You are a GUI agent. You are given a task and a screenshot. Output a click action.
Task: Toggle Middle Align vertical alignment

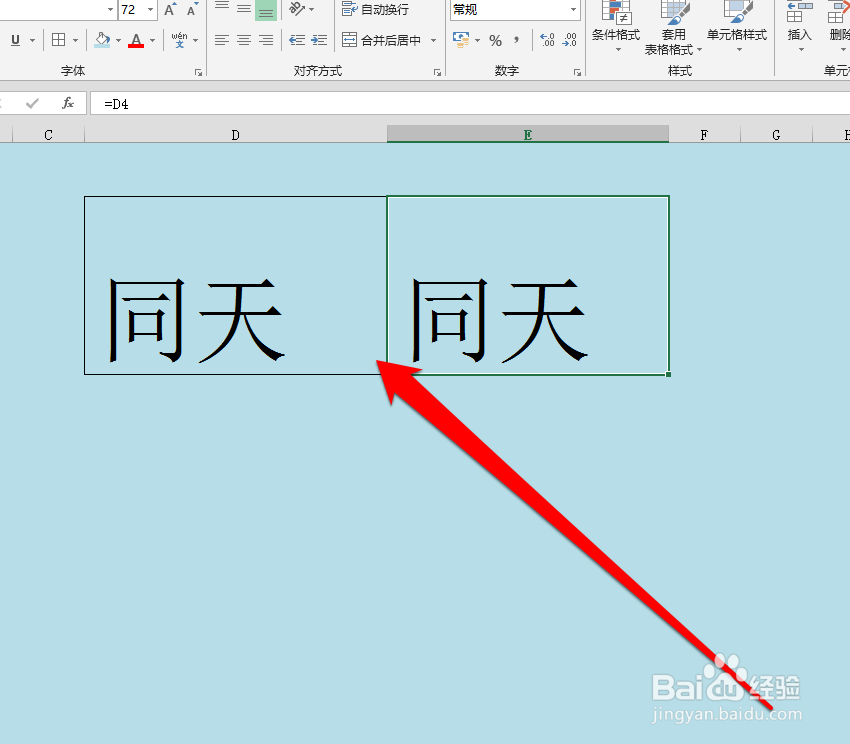tap(242, 11)
